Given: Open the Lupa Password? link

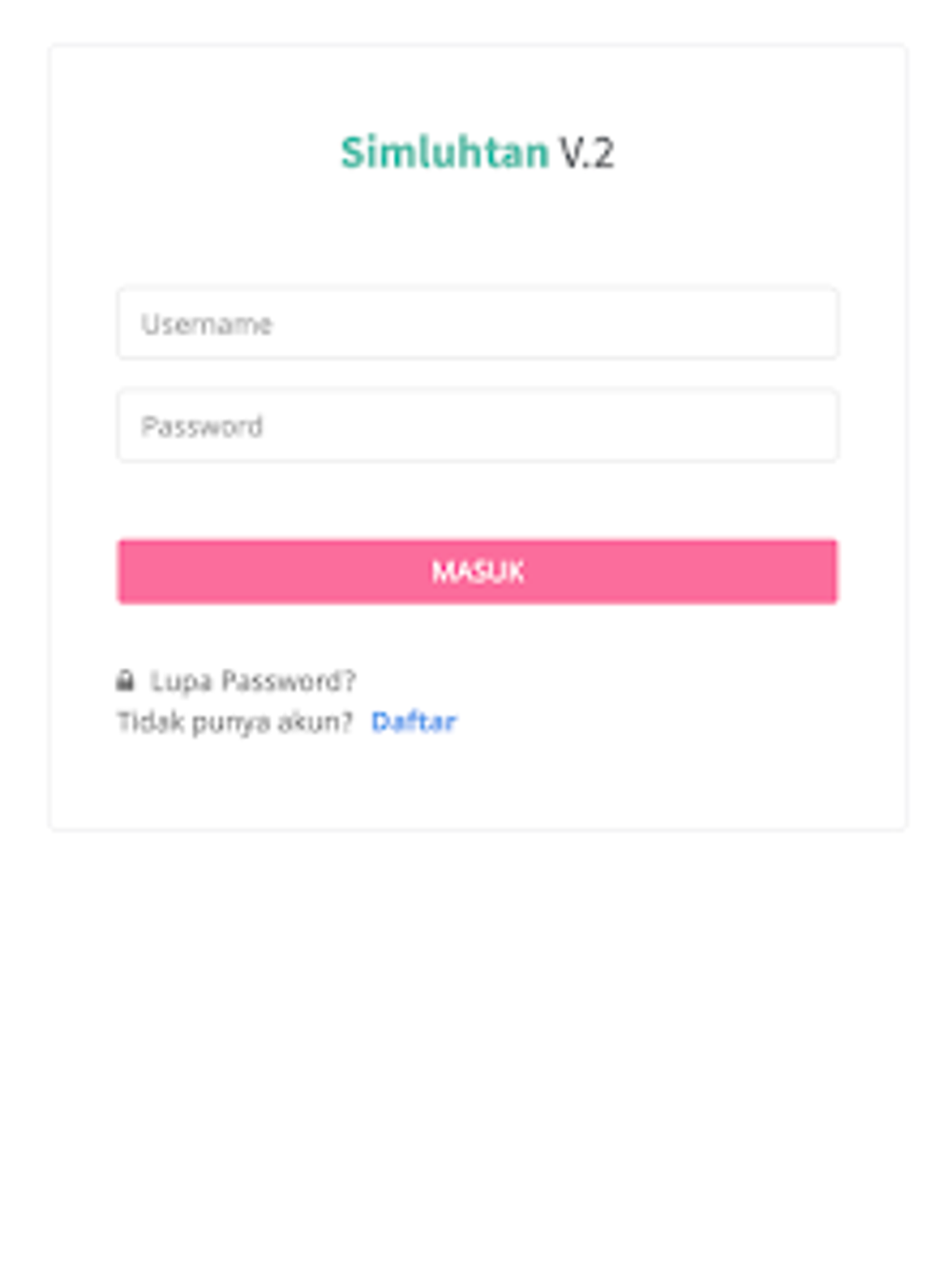Looking at the screenshot, I should pos(253,681).
